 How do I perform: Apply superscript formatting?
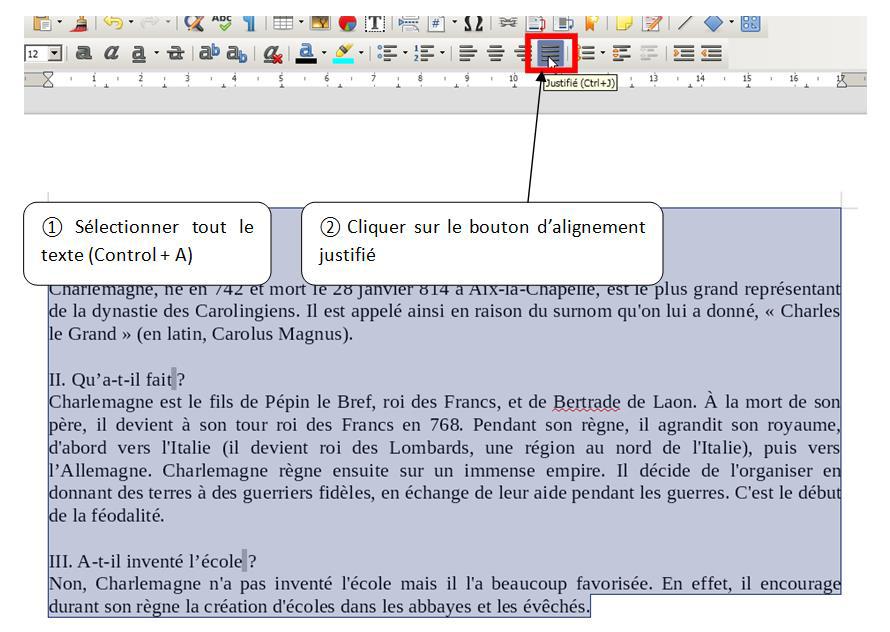[x=210, y=54]
